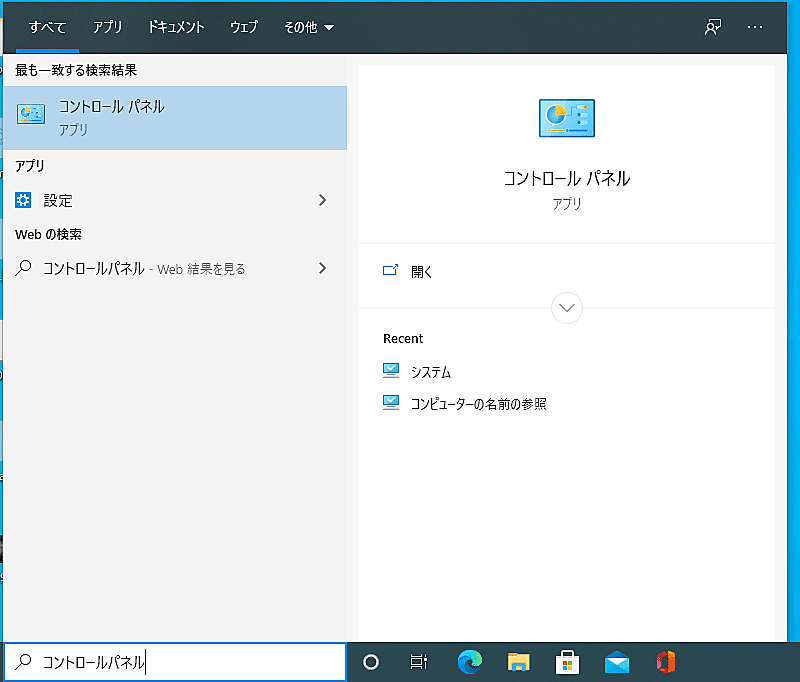The height and width of the screenshot is (682, 800).
Task: Switch to the ドキュメント tab
Action: (x=175, y=27)
